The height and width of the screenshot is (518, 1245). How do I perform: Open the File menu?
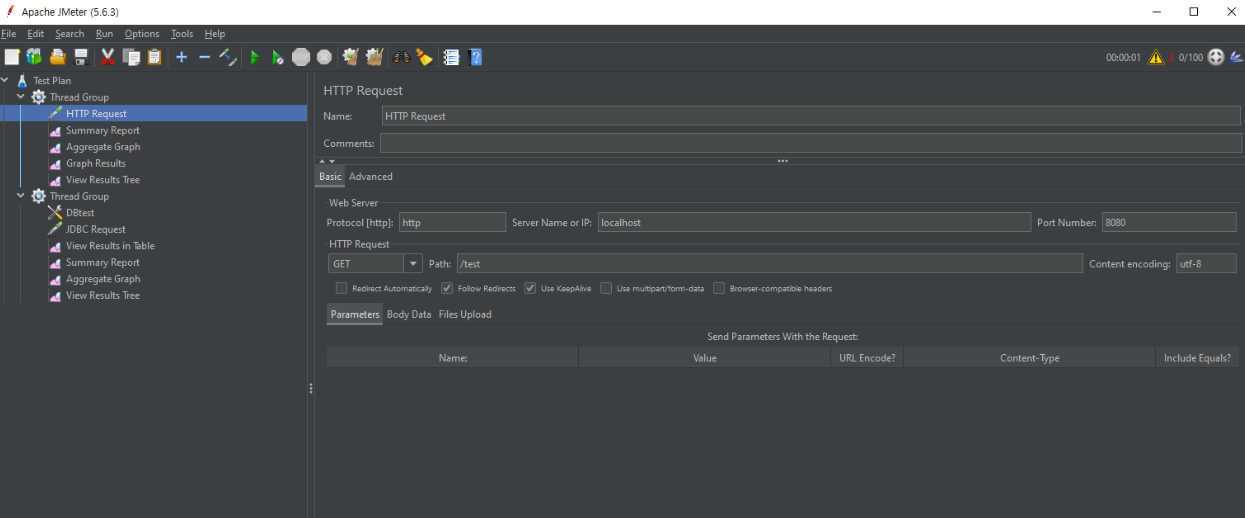pos(9,34)
